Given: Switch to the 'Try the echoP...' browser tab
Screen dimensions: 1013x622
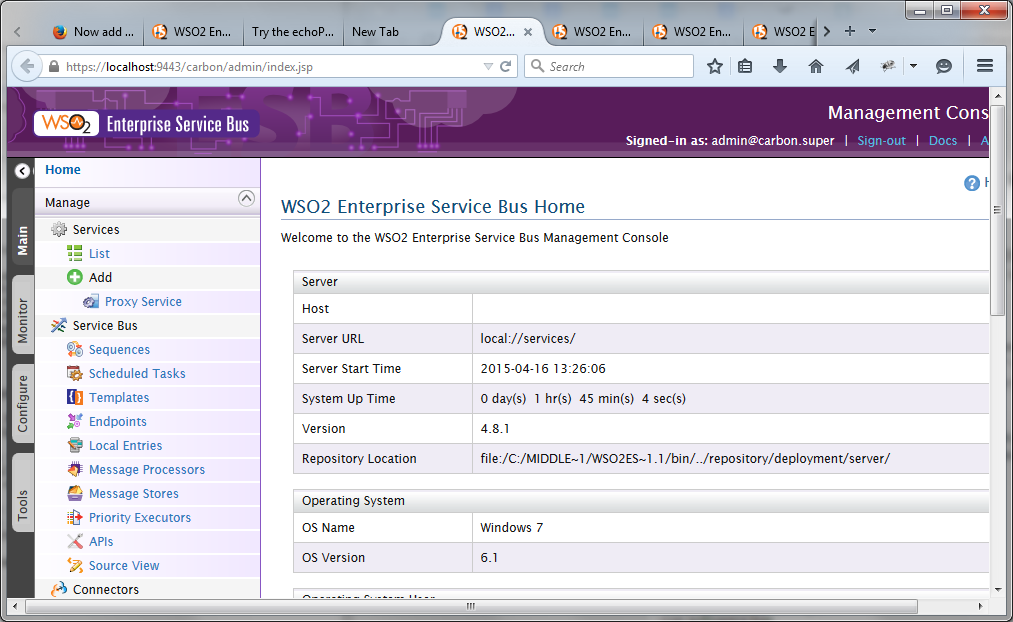Looking at the screenshot, I should tap(293, 32).
